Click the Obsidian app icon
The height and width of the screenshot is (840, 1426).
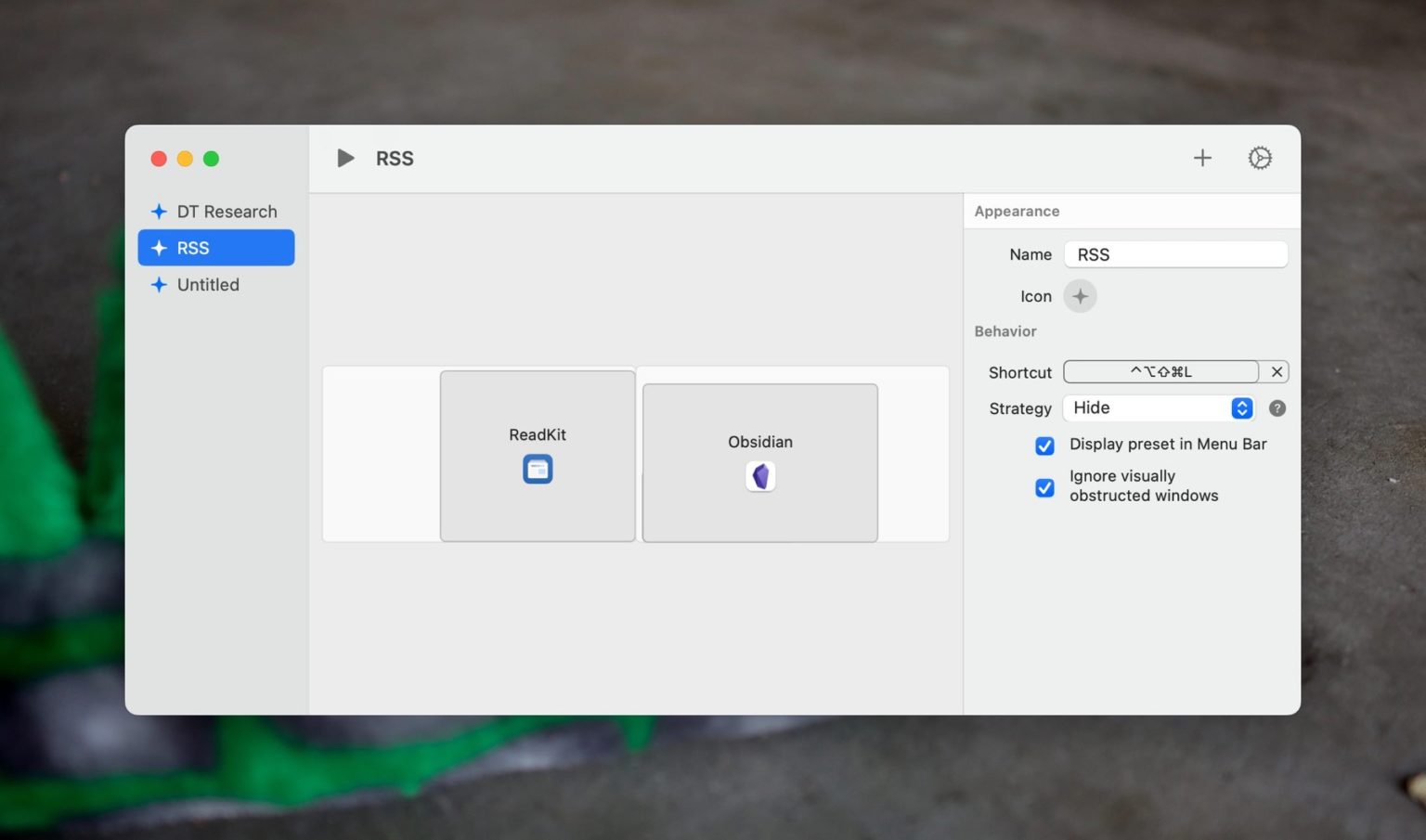tap(760, 476)
